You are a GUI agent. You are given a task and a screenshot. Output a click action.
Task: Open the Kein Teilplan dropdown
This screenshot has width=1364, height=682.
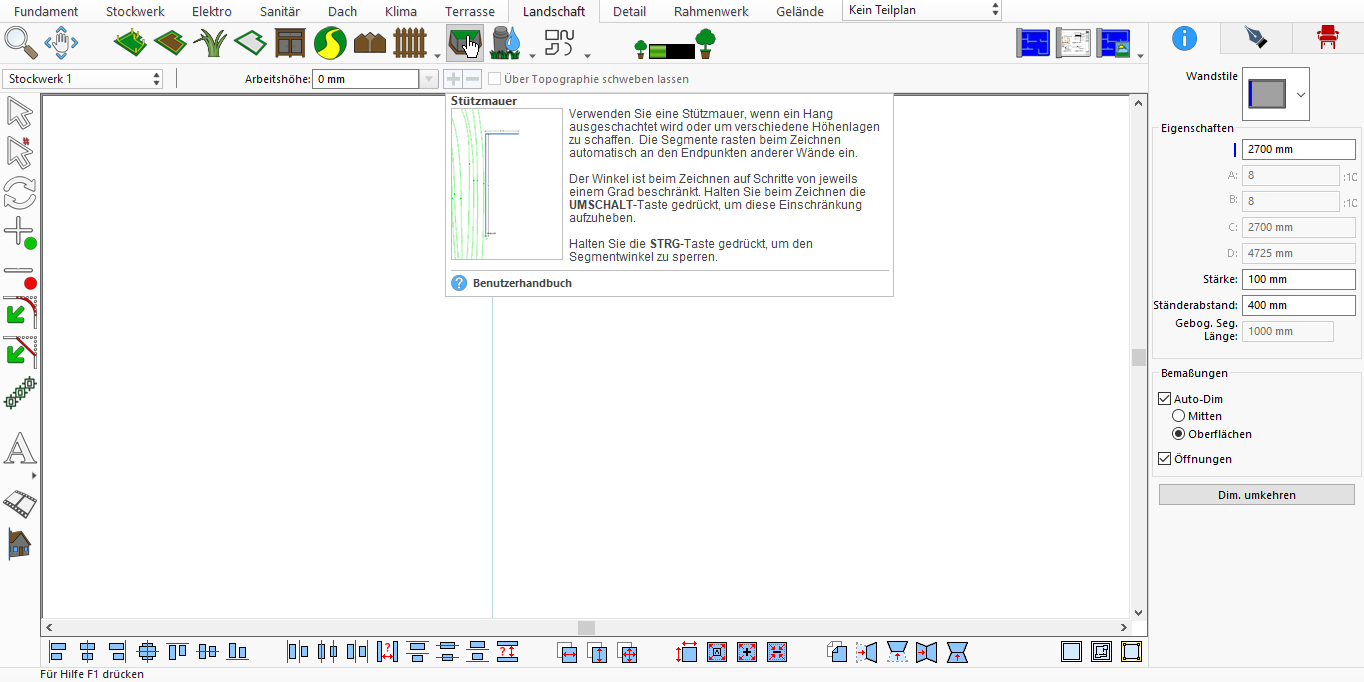(922, 10)
